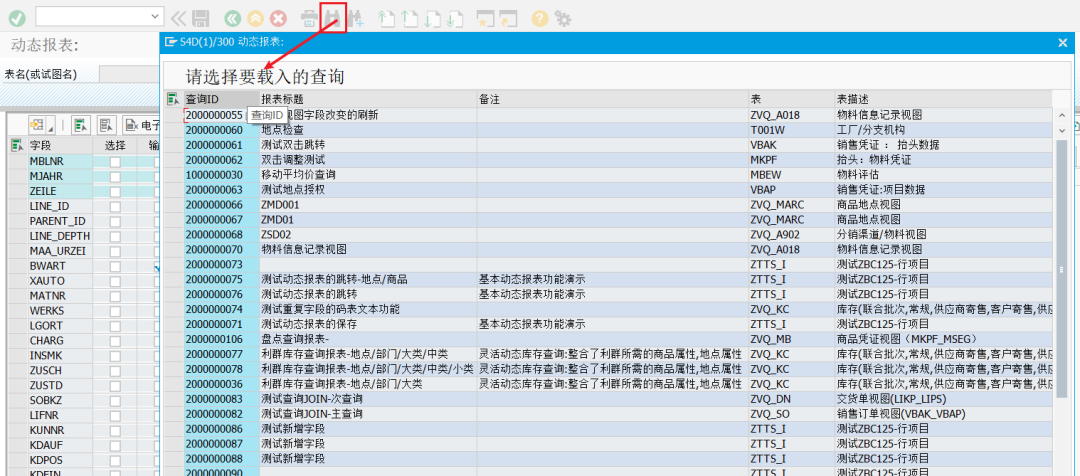Click the Create Shortcut icon
This screenshot has height=476, width=1080.
(508, 19)
